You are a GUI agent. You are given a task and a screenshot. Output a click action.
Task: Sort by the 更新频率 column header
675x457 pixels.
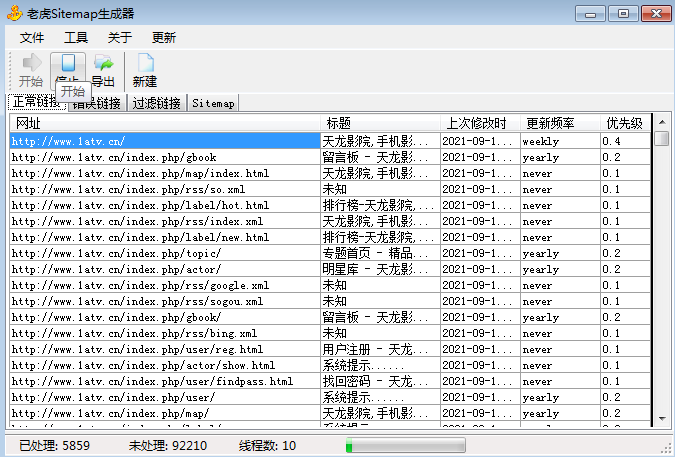click(x=560, y=123)
